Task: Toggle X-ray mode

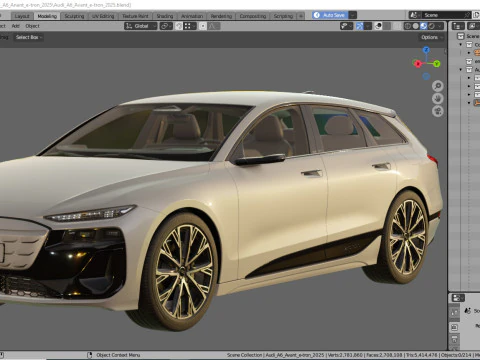Action: (397, 26)
